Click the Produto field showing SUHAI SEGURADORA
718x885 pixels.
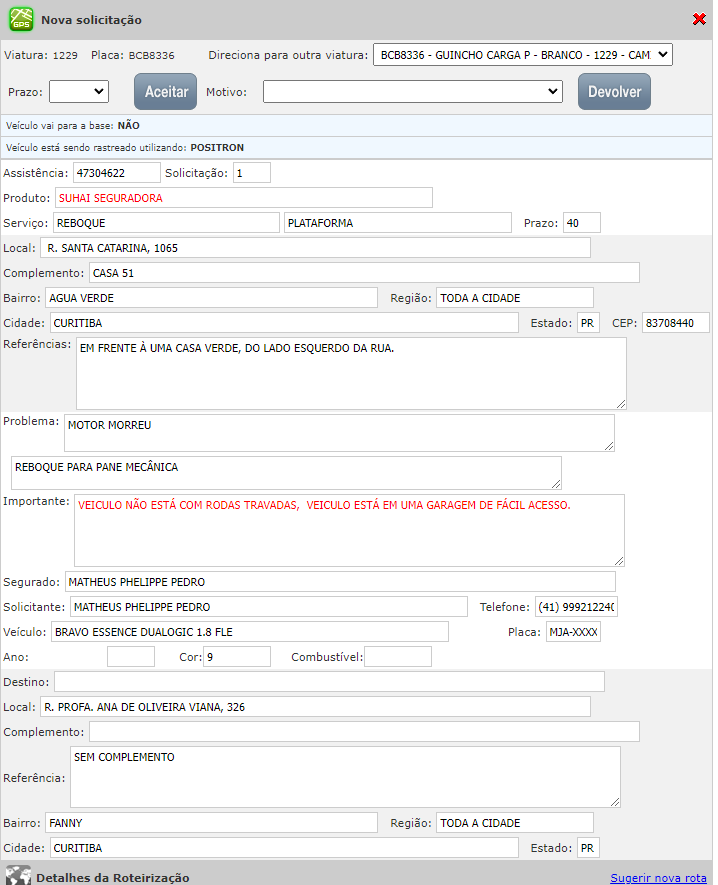pos(244,197)
